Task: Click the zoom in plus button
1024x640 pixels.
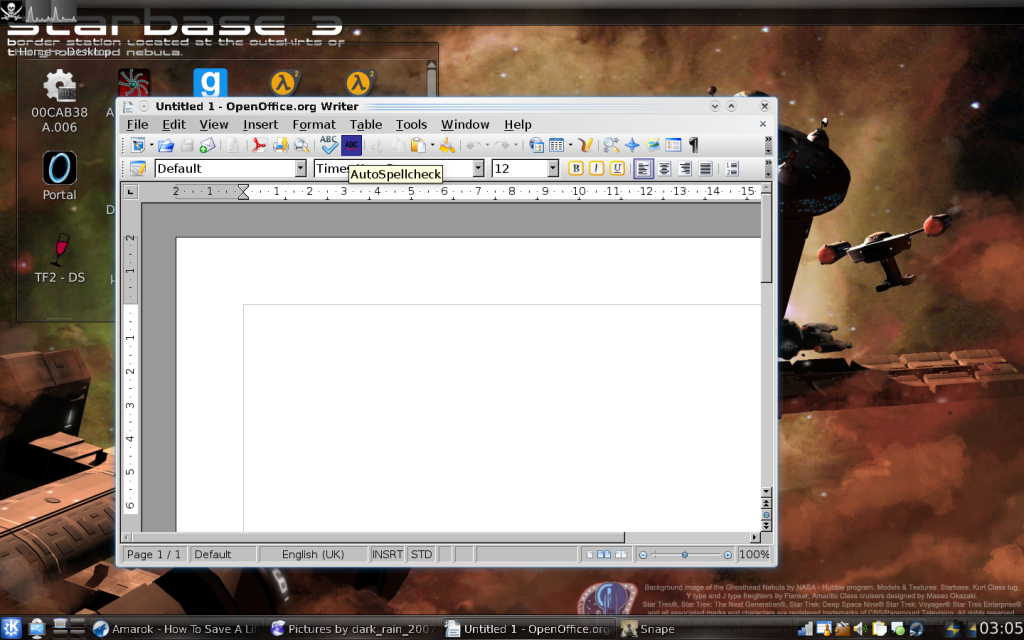Action: pos(728,554)
